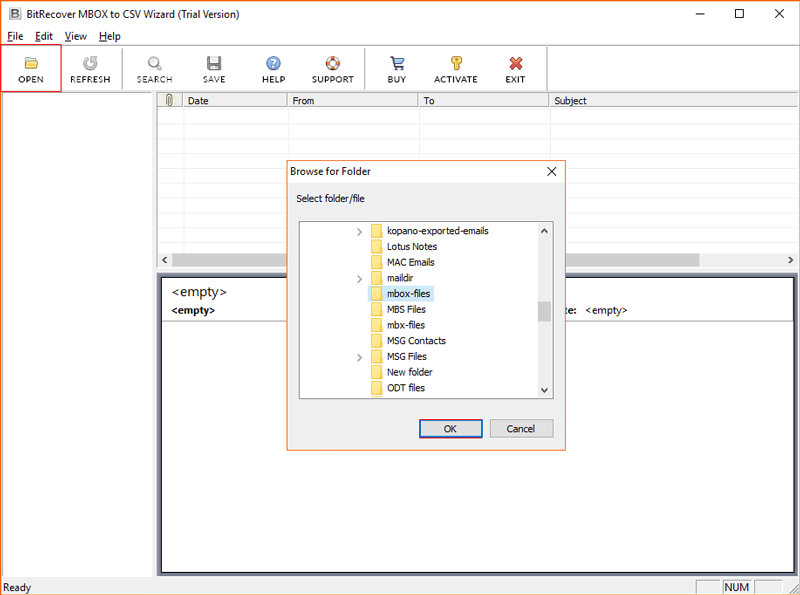Select the mbox-files folder name

[409, 293]
